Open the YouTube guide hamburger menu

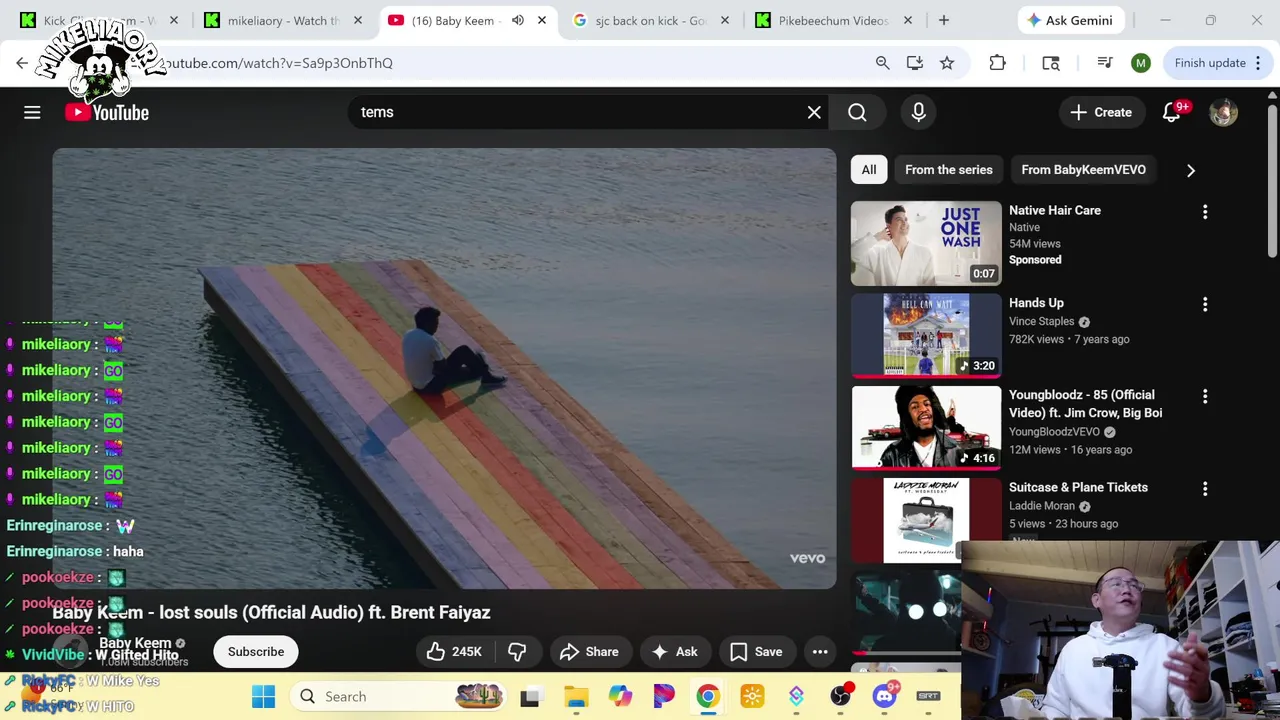coord(32,112)
